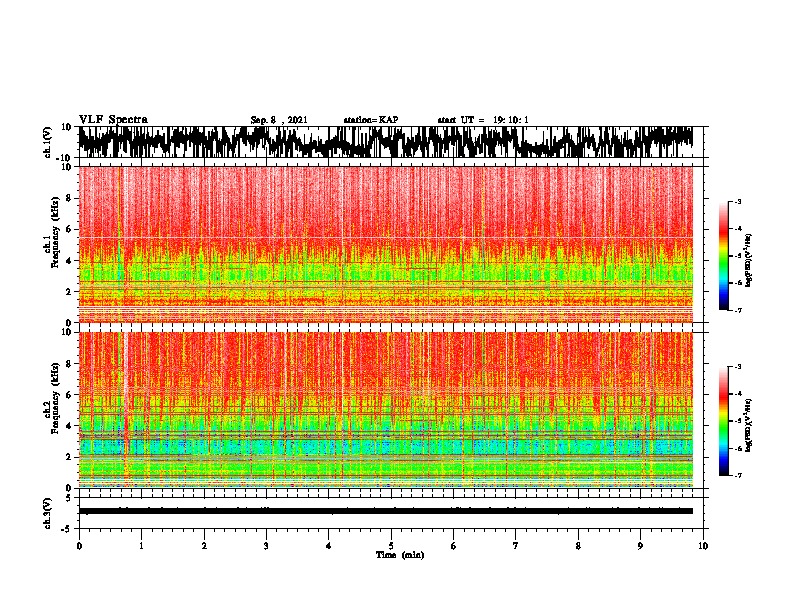
Task: Click the "Time (min)" axis label
Action: coord(400,555)
